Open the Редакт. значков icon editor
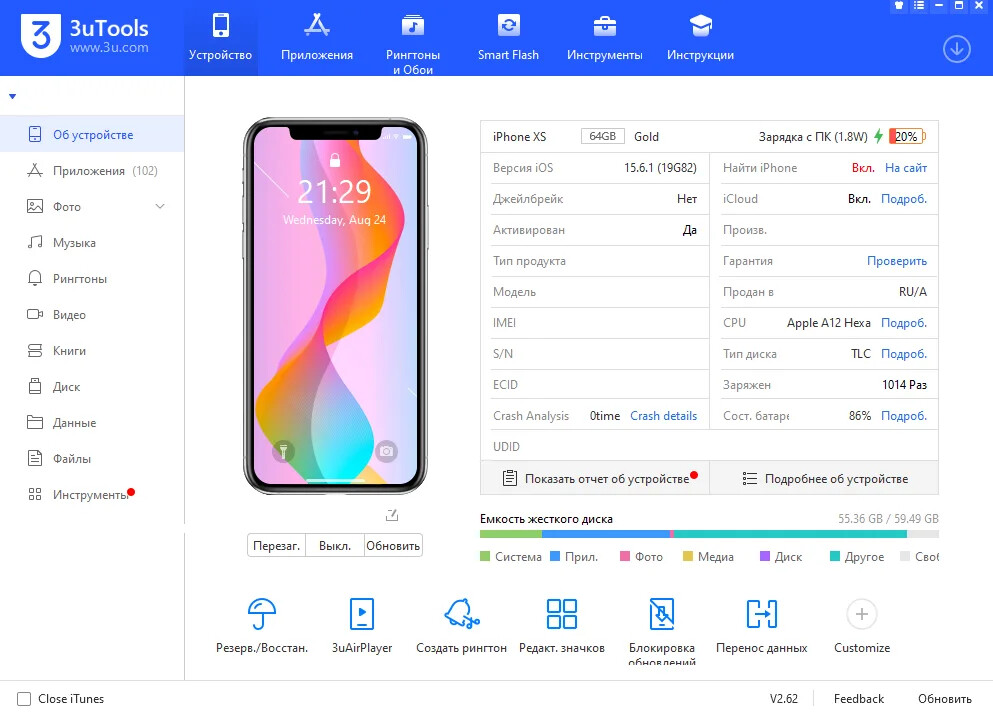Viewport: 993px width, 712px height. pos(561,614)
